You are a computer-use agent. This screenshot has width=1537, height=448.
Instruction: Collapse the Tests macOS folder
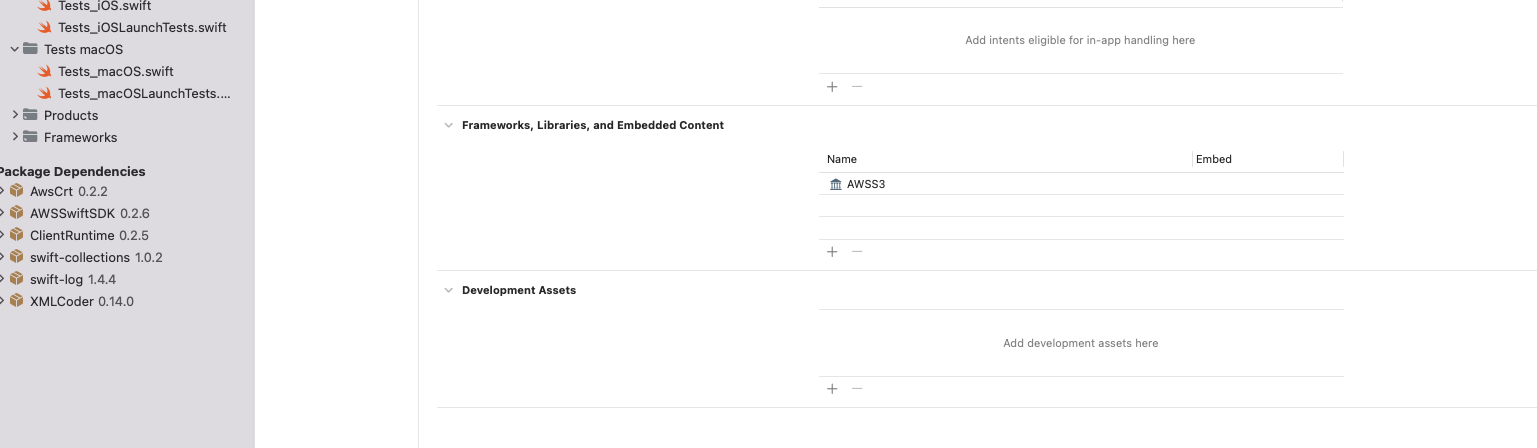click(15, 49)
